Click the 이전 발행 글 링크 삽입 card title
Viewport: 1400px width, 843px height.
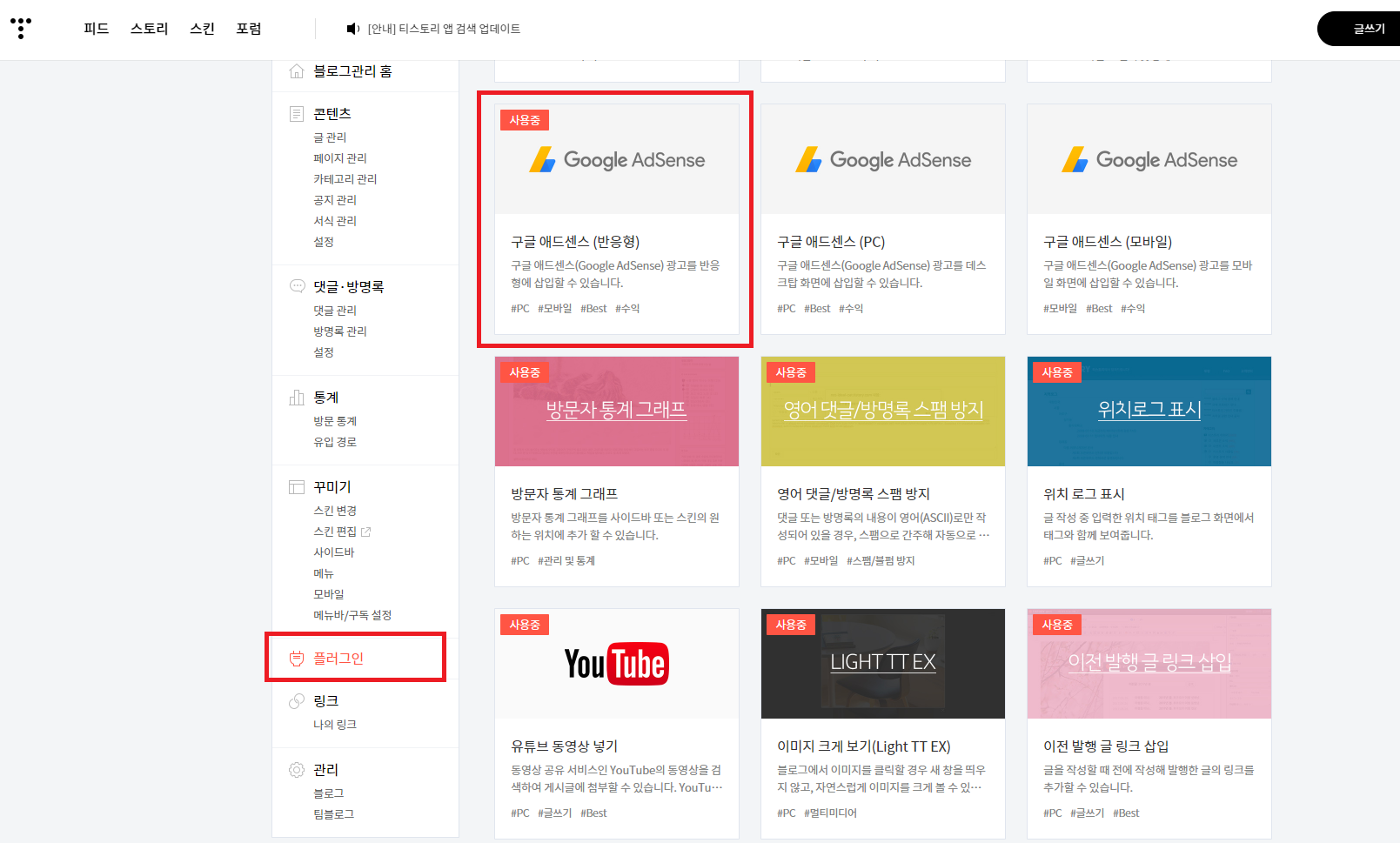pyautogui.click(x=1106, y=746)
